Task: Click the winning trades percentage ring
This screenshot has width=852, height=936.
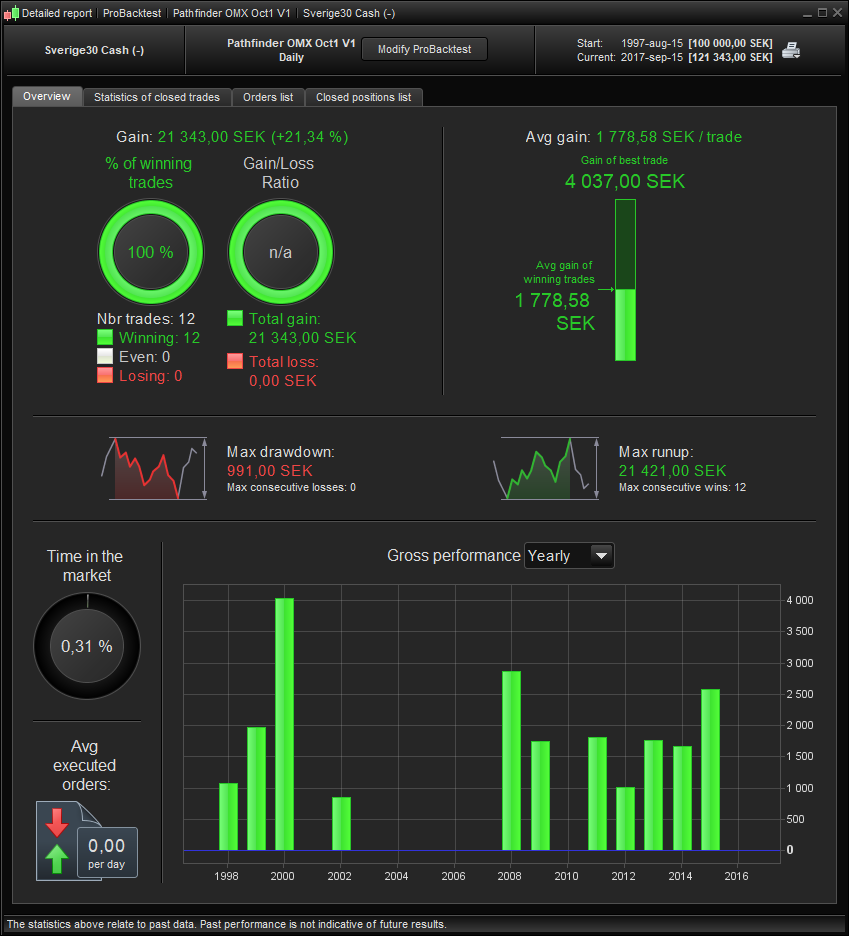Action: pos(150,252)
